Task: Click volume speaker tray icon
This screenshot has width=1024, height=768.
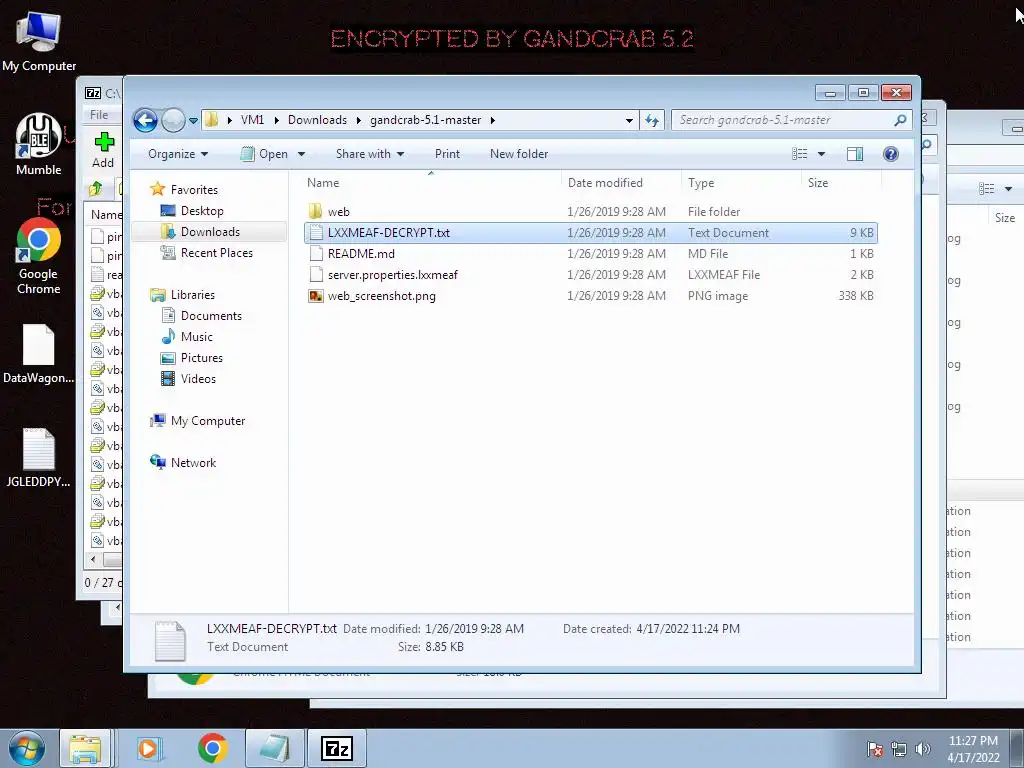Action: (923, 749)
